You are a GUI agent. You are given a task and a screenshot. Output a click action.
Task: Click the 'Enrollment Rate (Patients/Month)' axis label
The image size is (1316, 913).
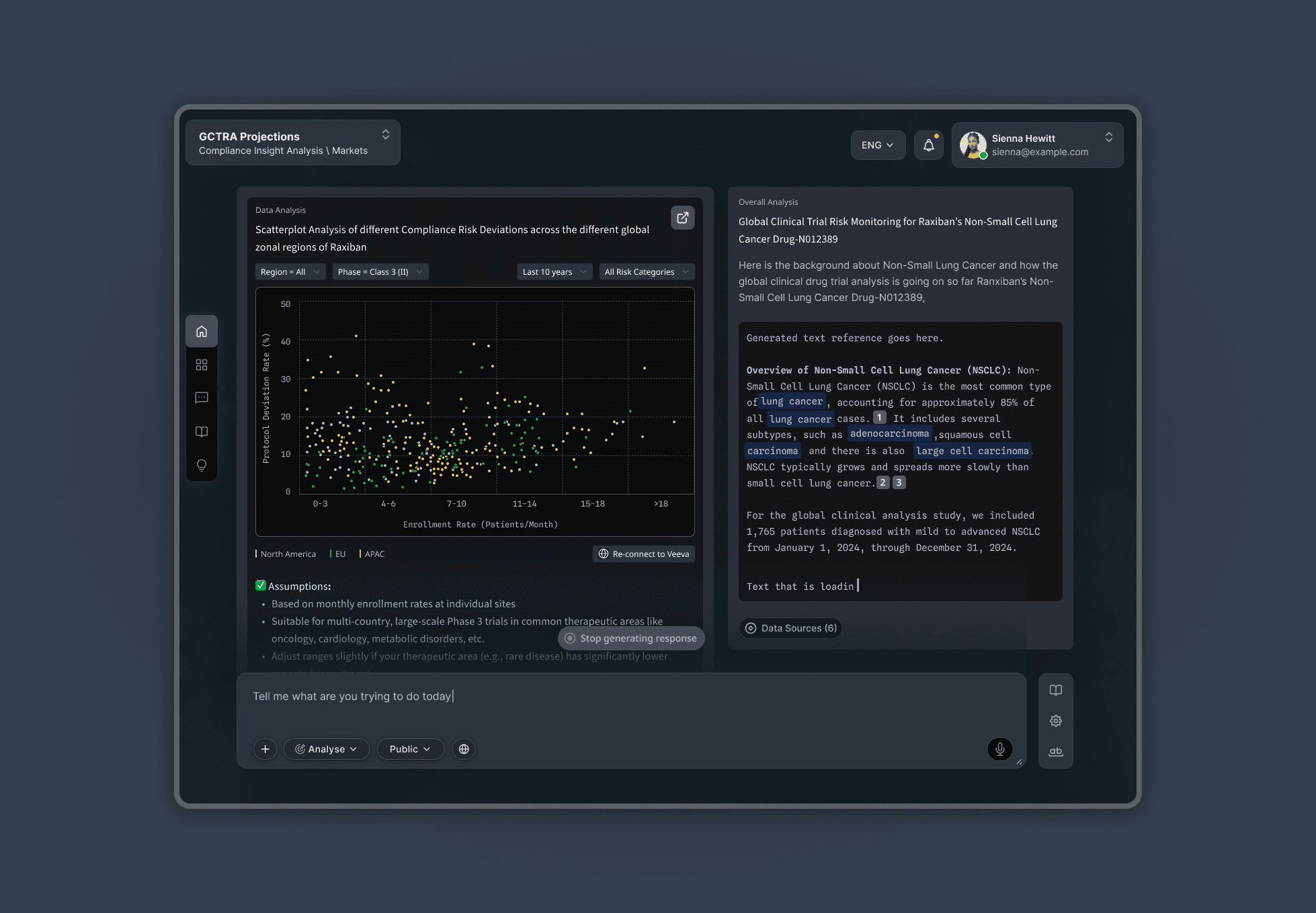tap(481, 525)
